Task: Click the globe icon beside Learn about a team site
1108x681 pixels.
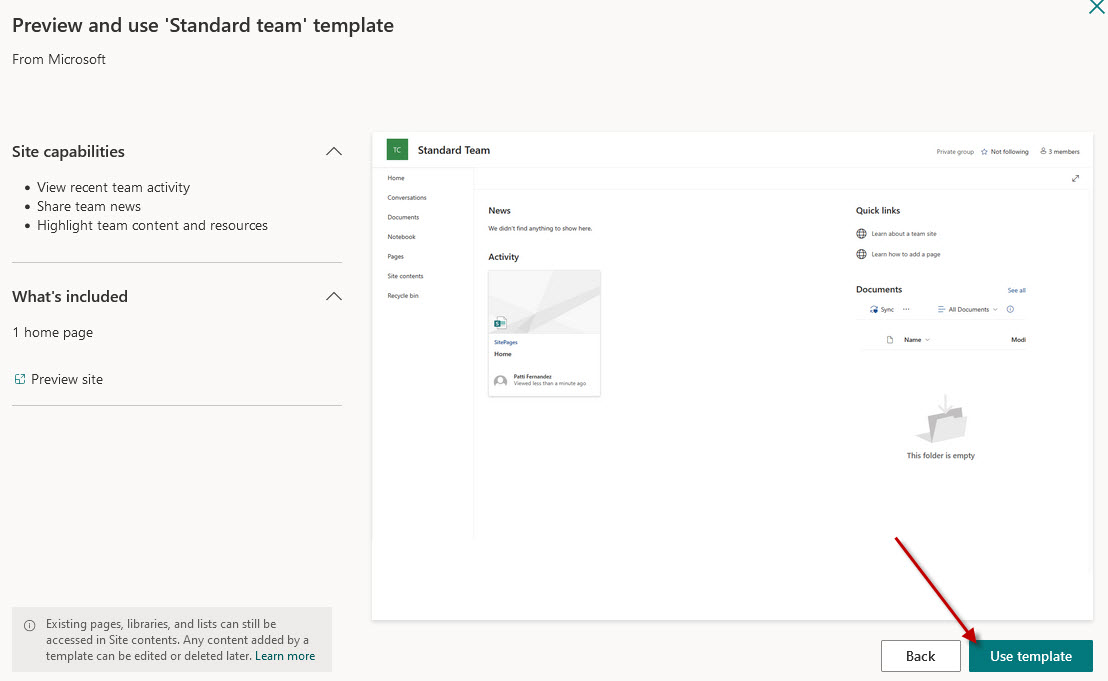Action: pos(861,233)
